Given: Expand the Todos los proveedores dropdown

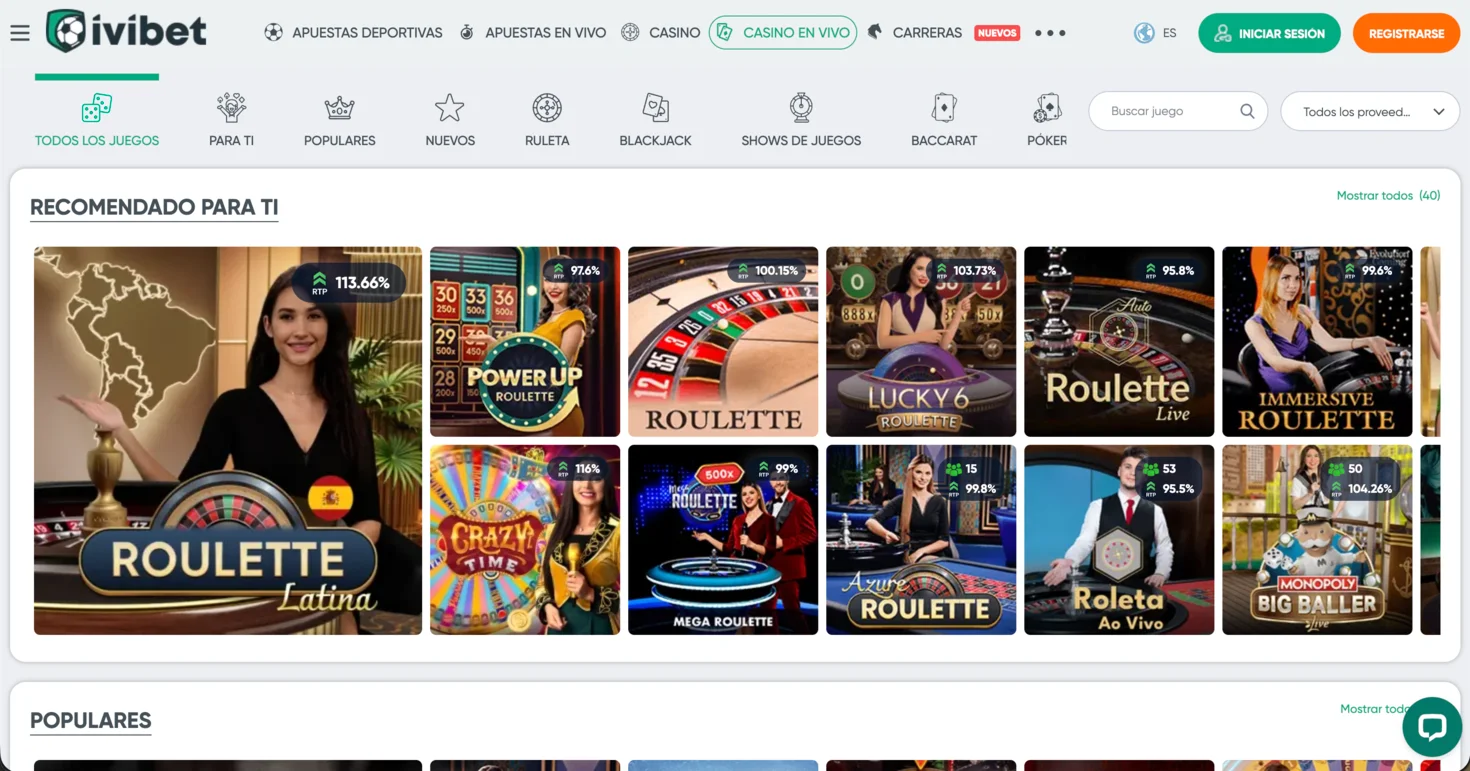Looking at the screenshot, I should point(1370,112).
